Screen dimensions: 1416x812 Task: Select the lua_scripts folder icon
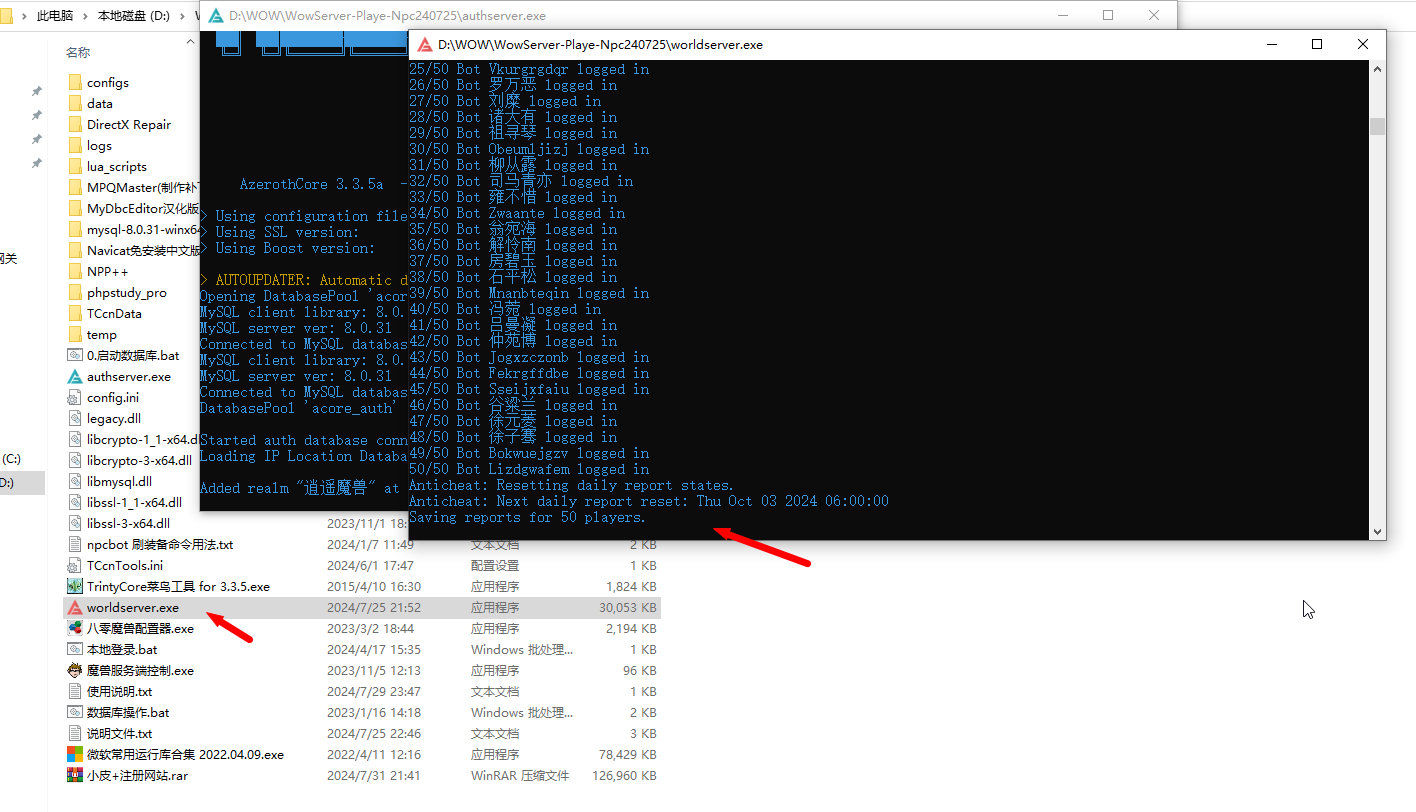(75, 166)
